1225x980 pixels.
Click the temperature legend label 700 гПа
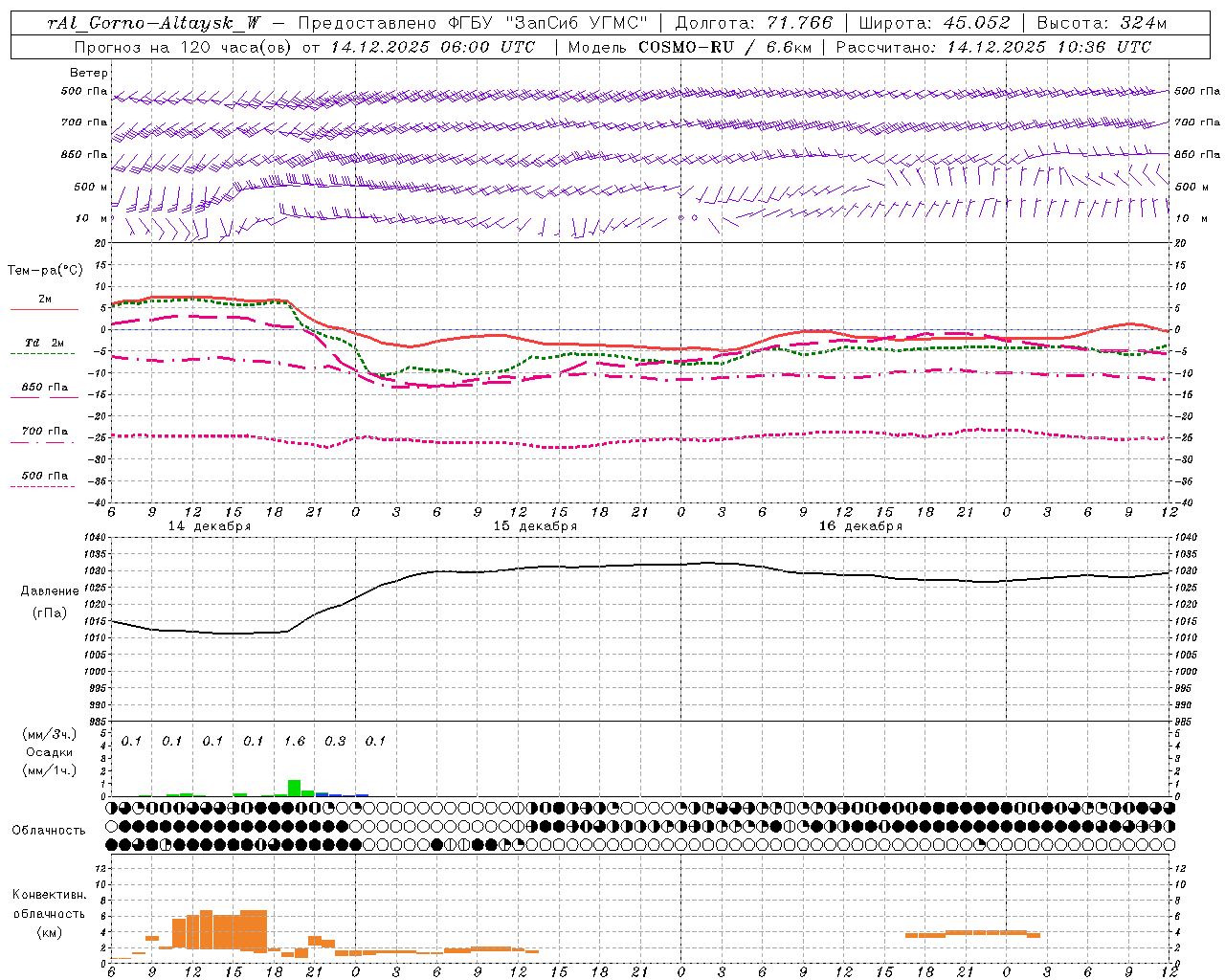point(45,431)
